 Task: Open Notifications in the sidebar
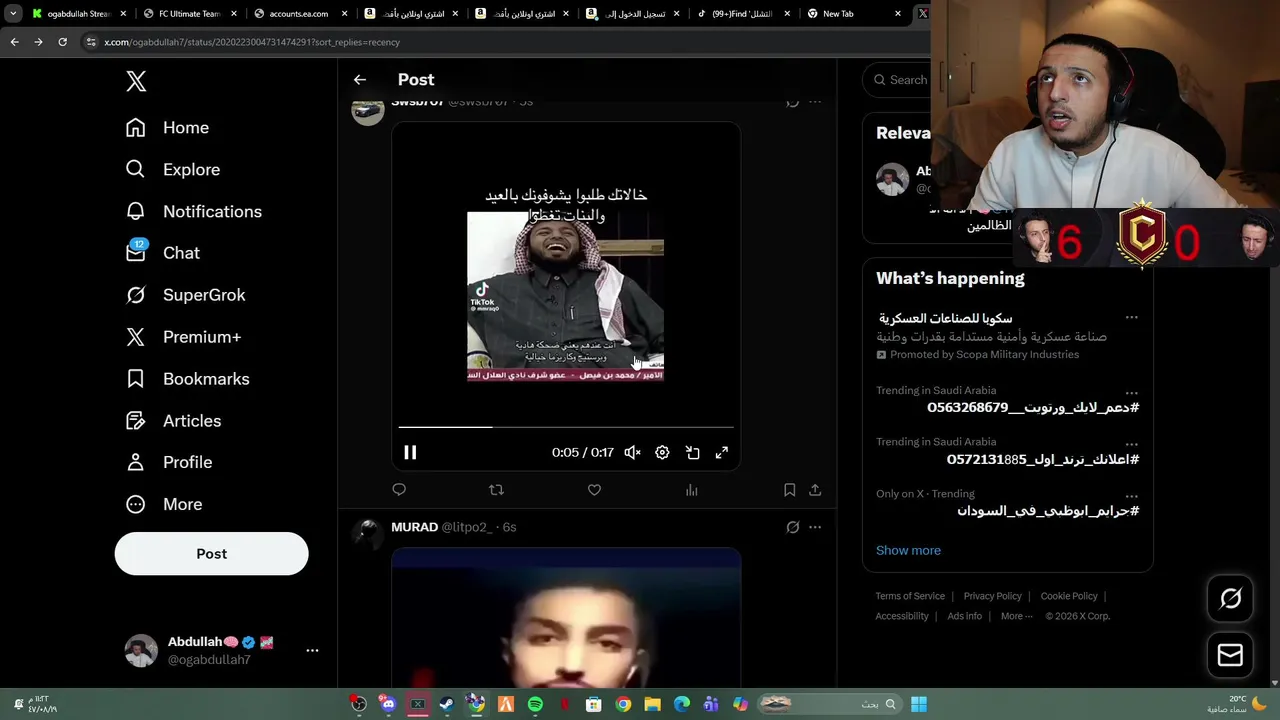coord(194,212)
